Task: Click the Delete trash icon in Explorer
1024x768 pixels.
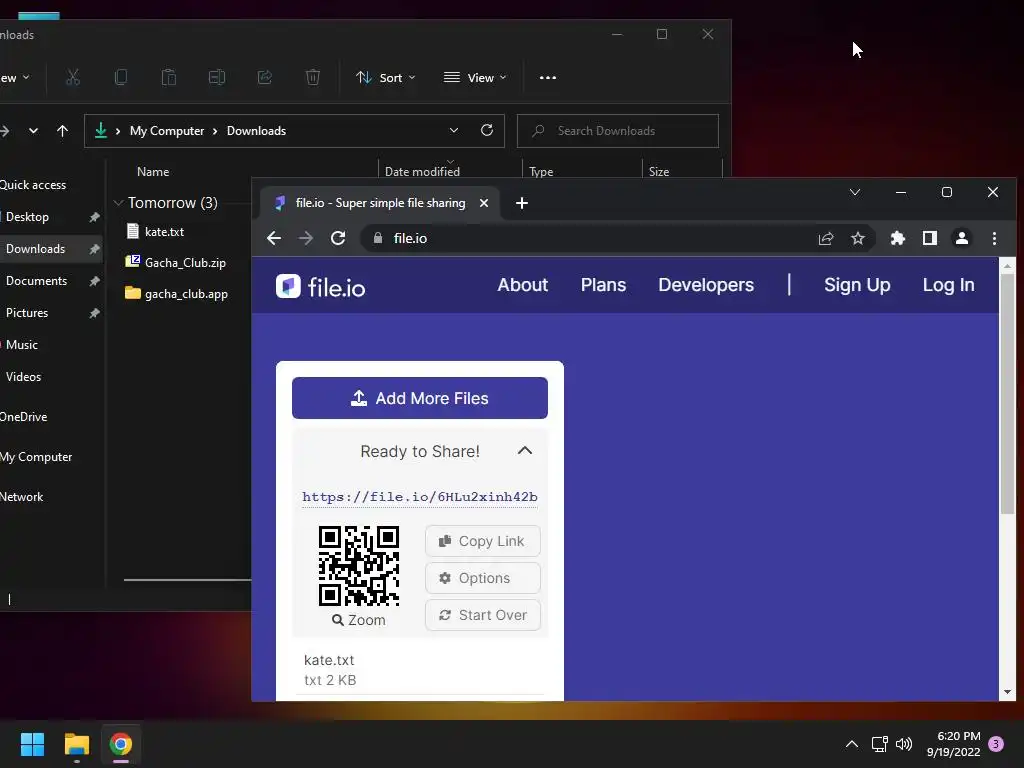Action: coord(313,78)
